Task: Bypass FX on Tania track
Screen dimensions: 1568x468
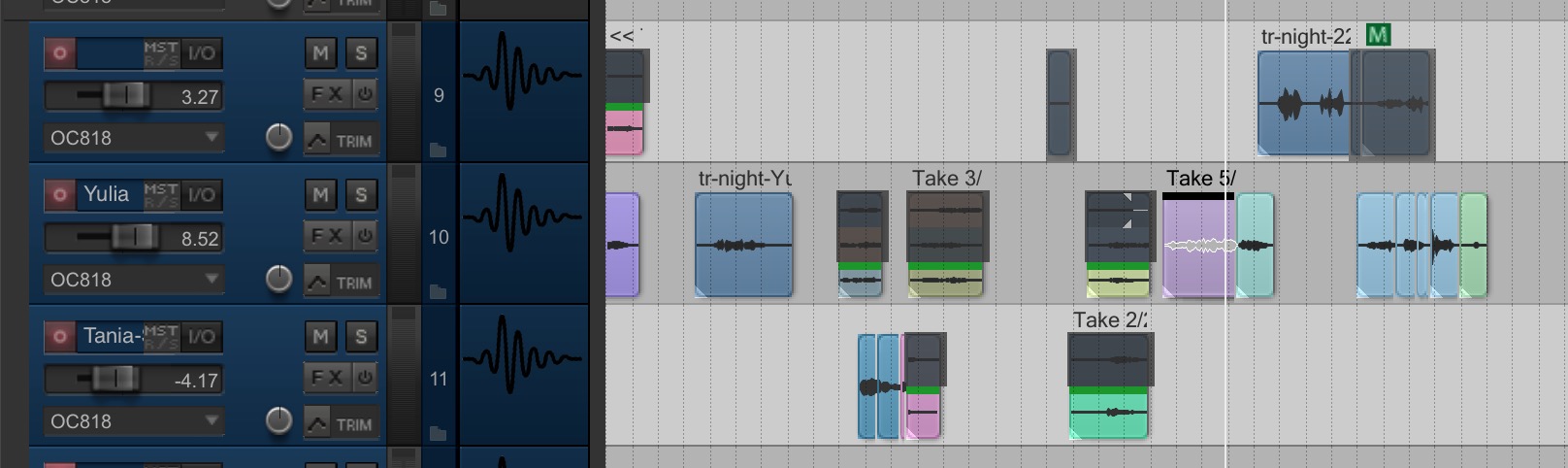Action: [x=365, y=378]
